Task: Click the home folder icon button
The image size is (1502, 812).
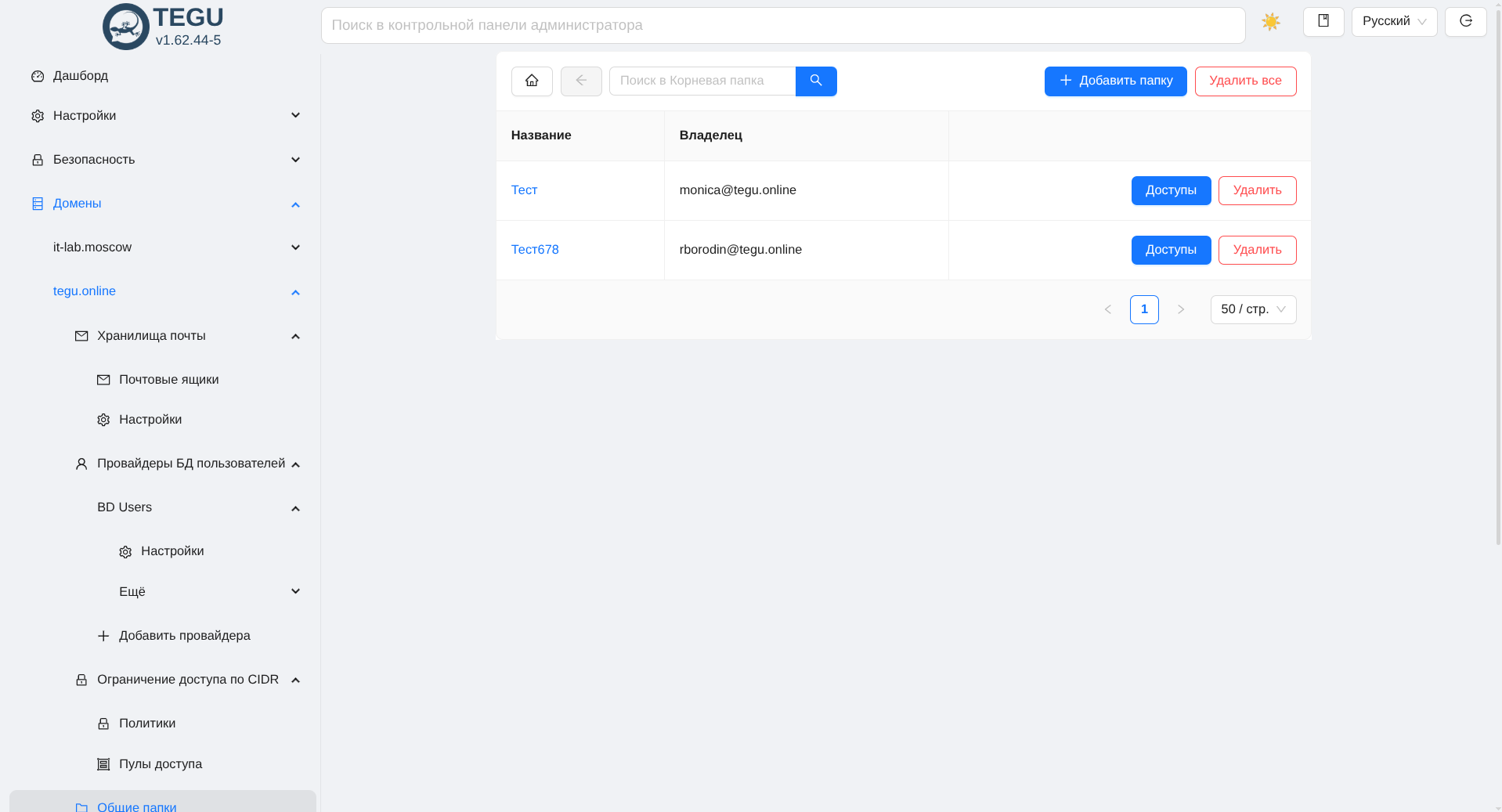Action: pos(532,81)
